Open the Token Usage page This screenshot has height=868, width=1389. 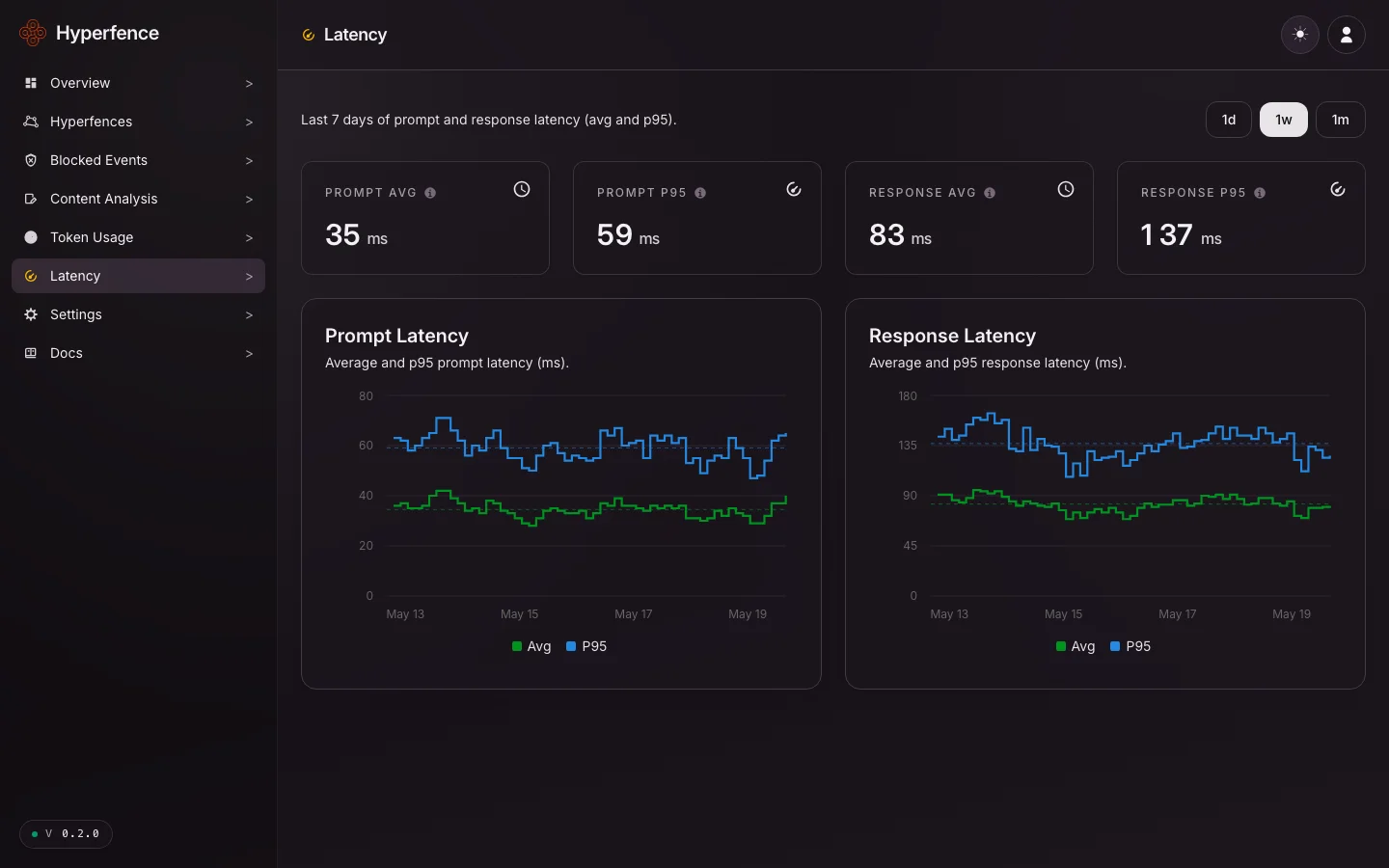(x=138, y=237)
